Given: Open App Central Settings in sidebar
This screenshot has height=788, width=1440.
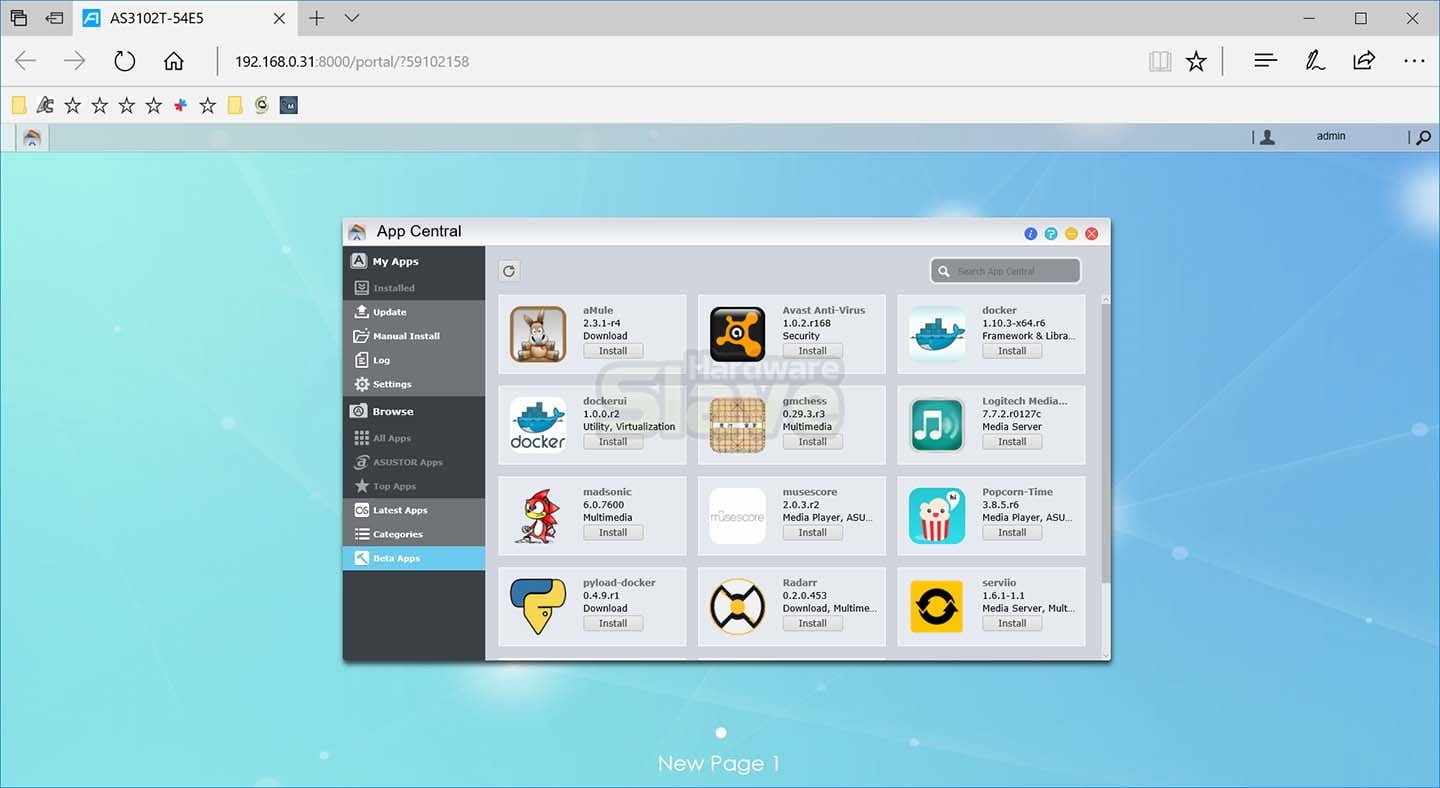Looking at the screenshot, I should click(414, 384).
